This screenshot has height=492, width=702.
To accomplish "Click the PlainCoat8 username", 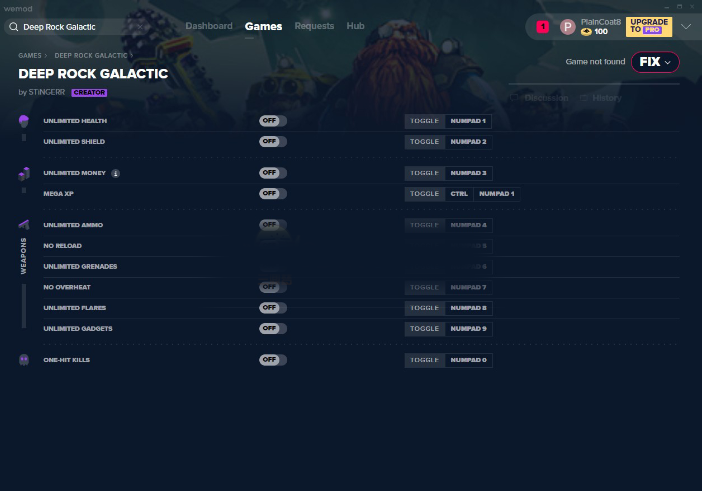I will [x=601, y=22].
